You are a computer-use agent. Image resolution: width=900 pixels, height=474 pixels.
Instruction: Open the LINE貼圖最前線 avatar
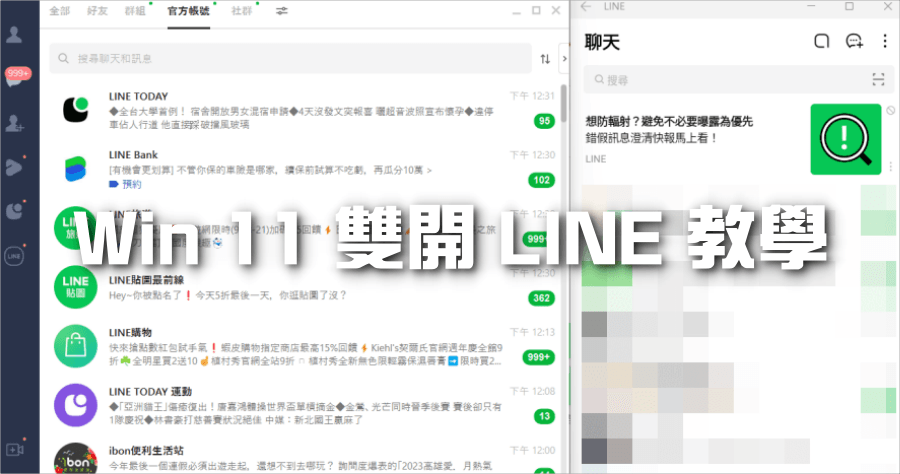[x=75, y=287]
